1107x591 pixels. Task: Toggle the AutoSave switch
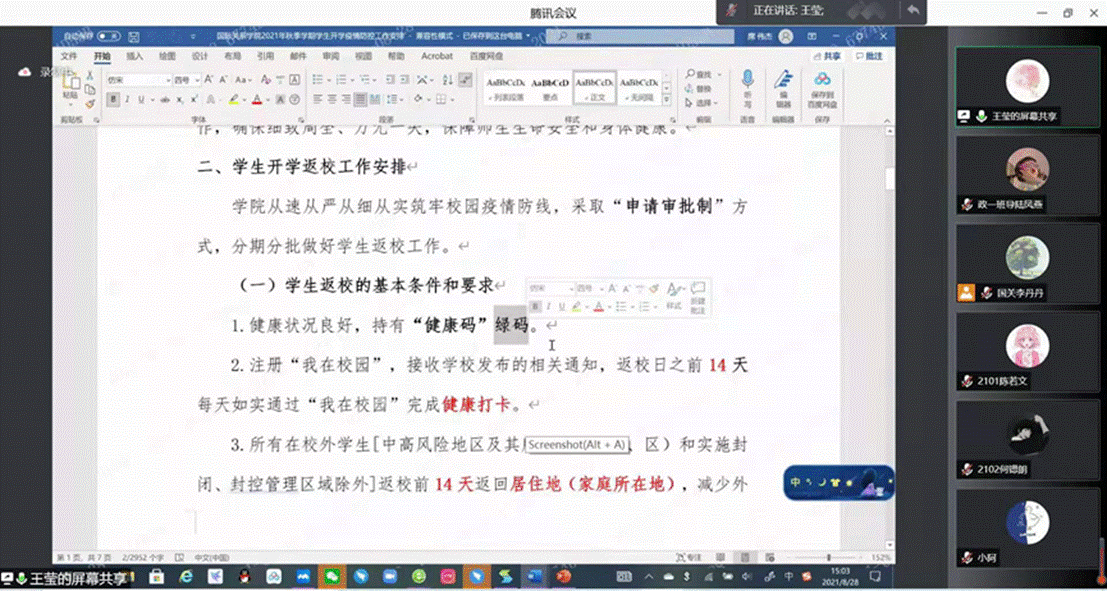coord(108,36)
